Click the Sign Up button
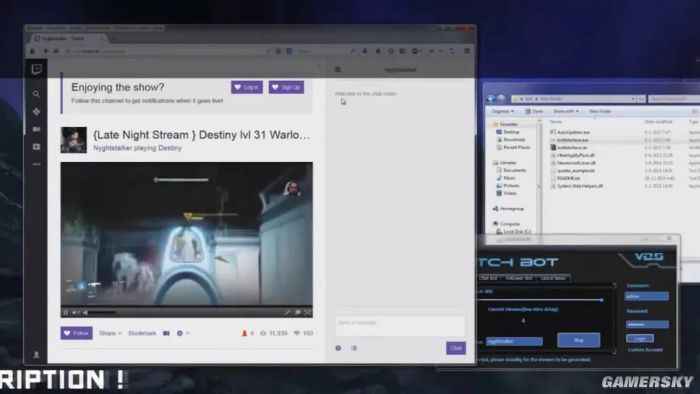This screenshot has width=700, height=394. point(286,87)
